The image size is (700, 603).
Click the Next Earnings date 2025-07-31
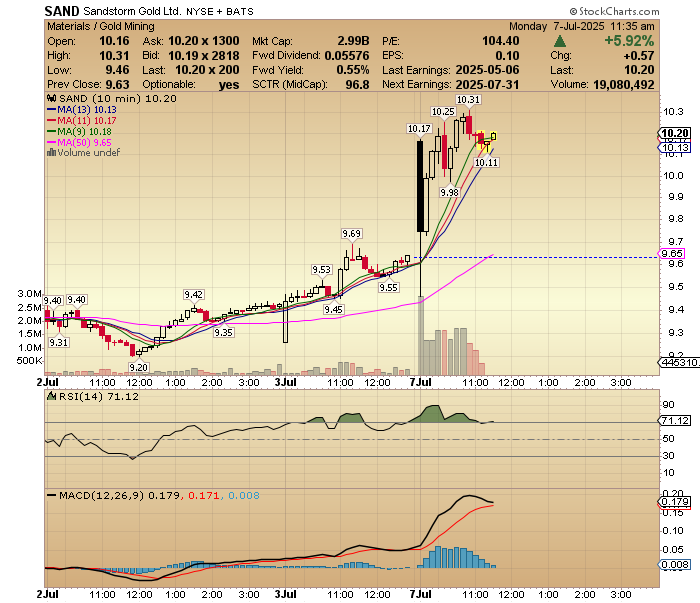[x=488, y=84]
